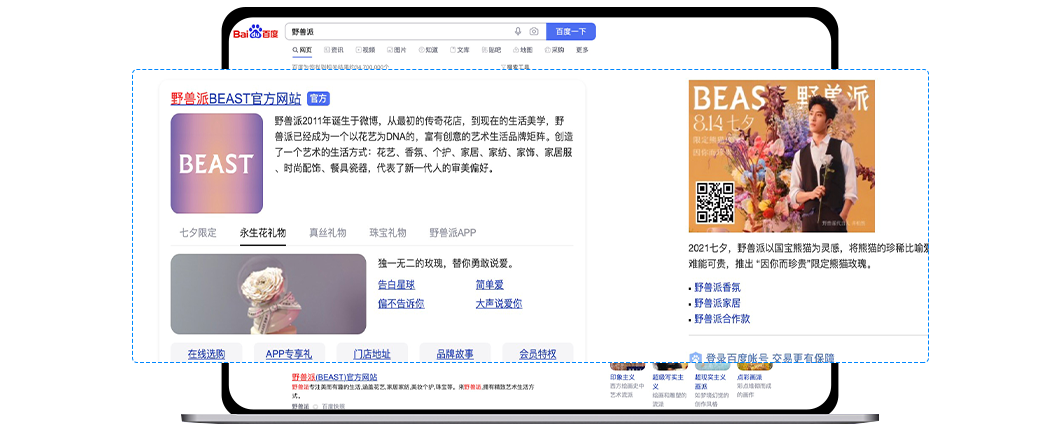This screenshot has height=431, width=1060.
Task: Select the 珠宝礼物 tab
Action: pyautogui.click(x=388, y=233)
